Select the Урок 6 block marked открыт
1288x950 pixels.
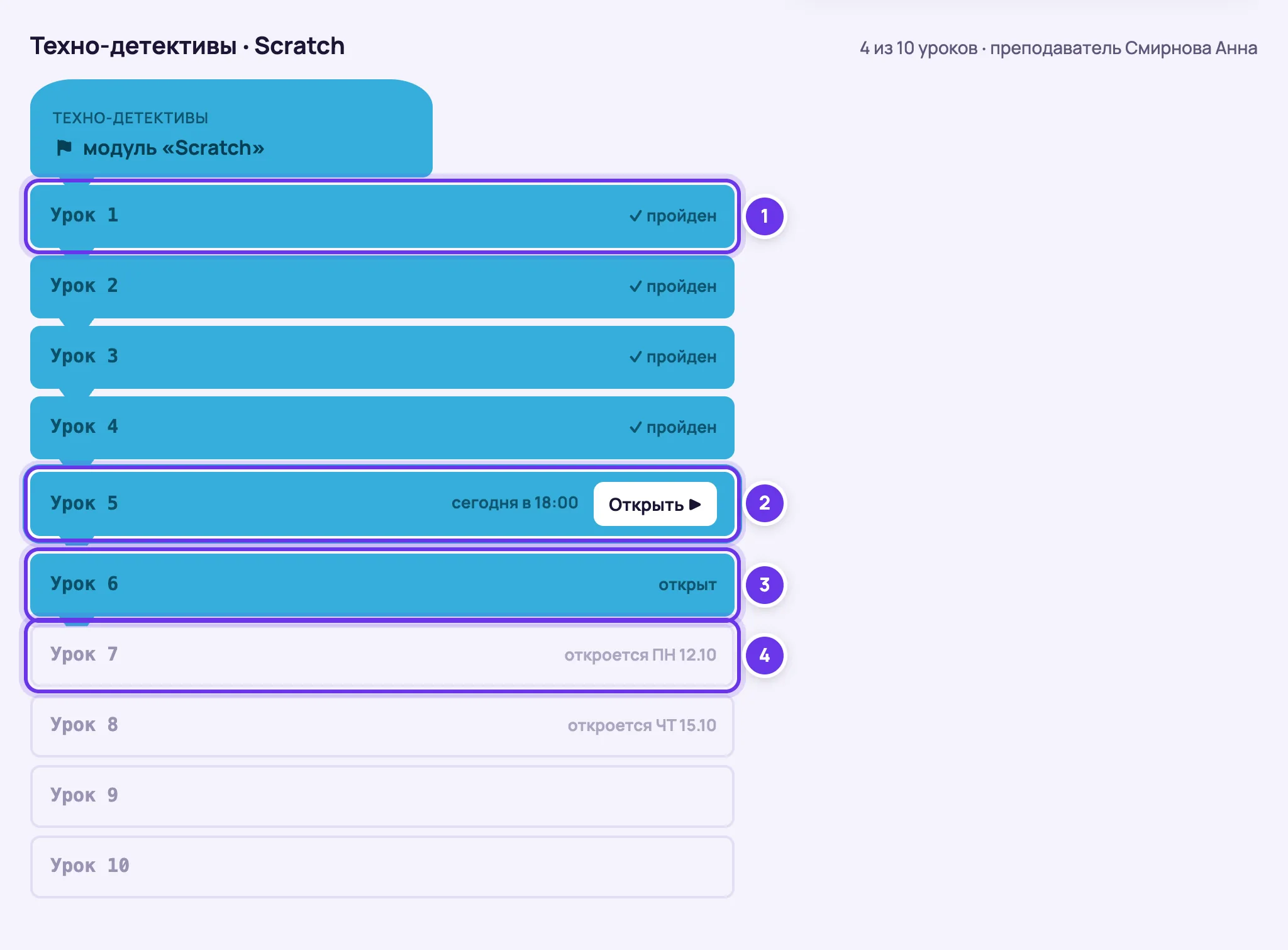point(382,584)
